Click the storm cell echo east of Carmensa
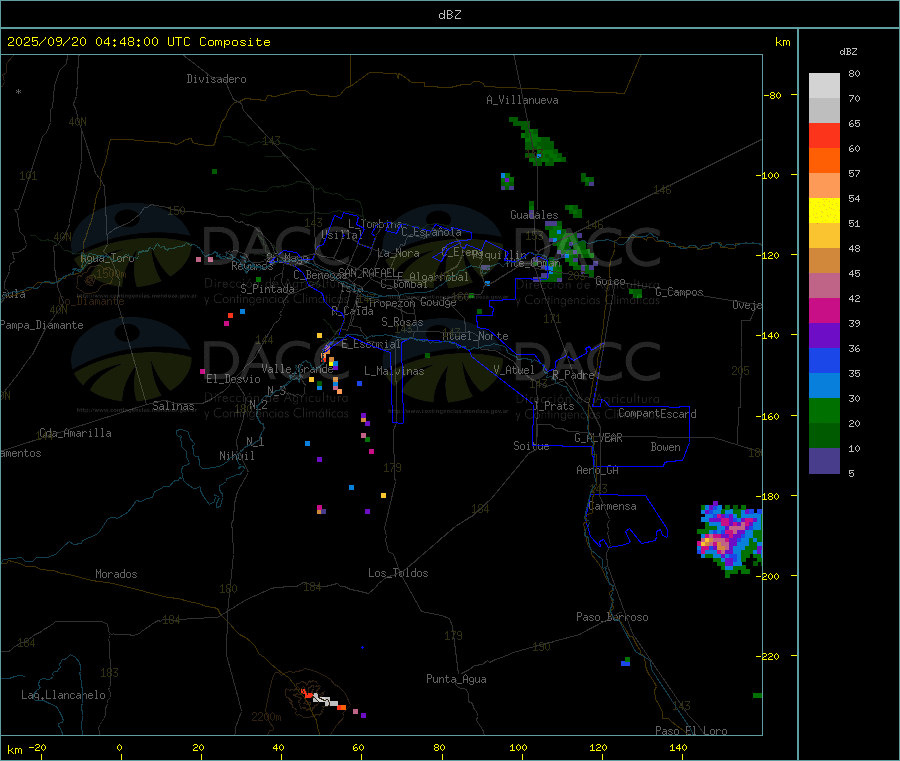The height and width of the screenshot is (761, 900). (x=730, y=538)
